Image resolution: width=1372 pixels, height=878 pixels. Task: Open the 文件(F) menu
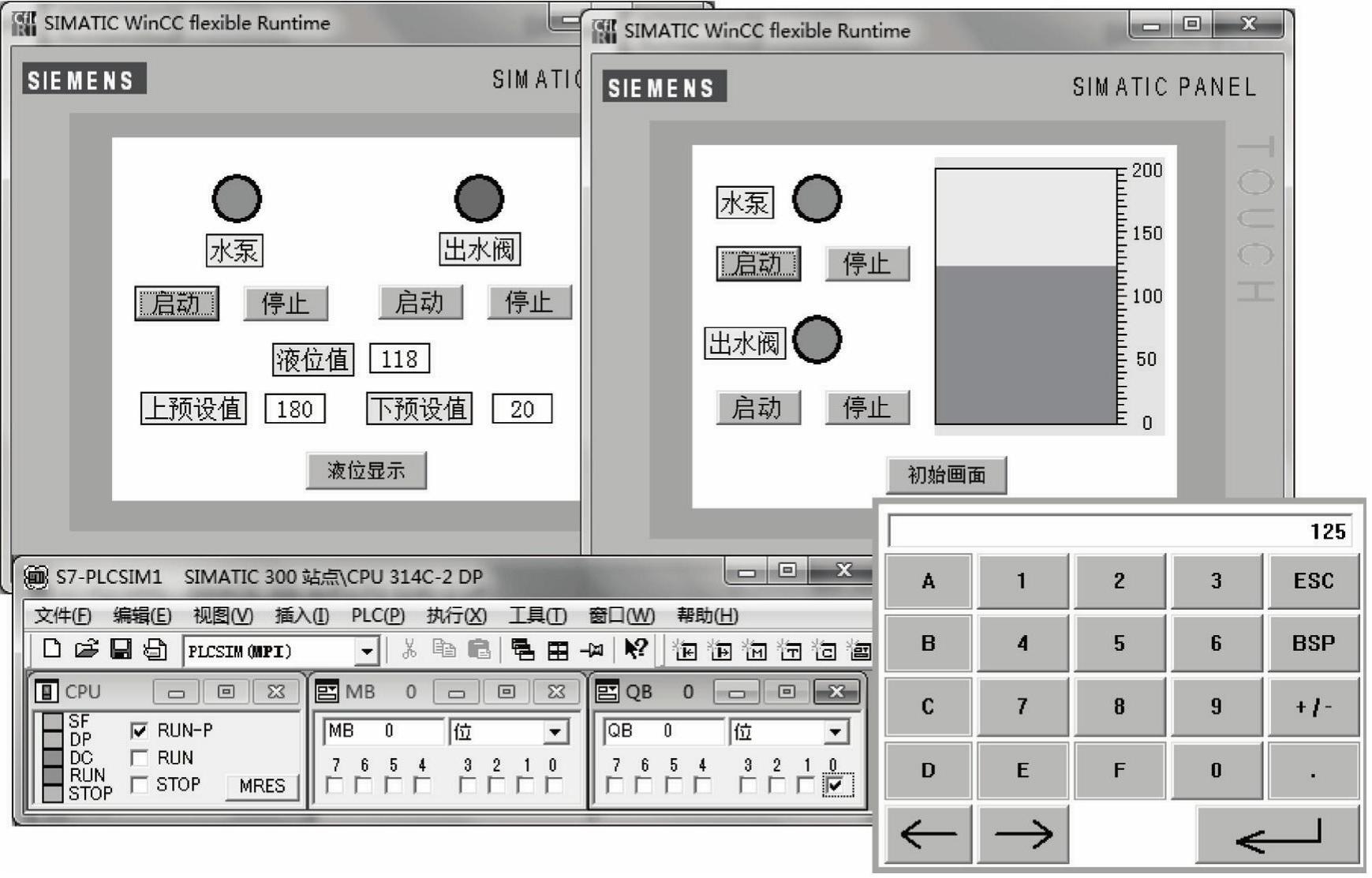[62, 615]
